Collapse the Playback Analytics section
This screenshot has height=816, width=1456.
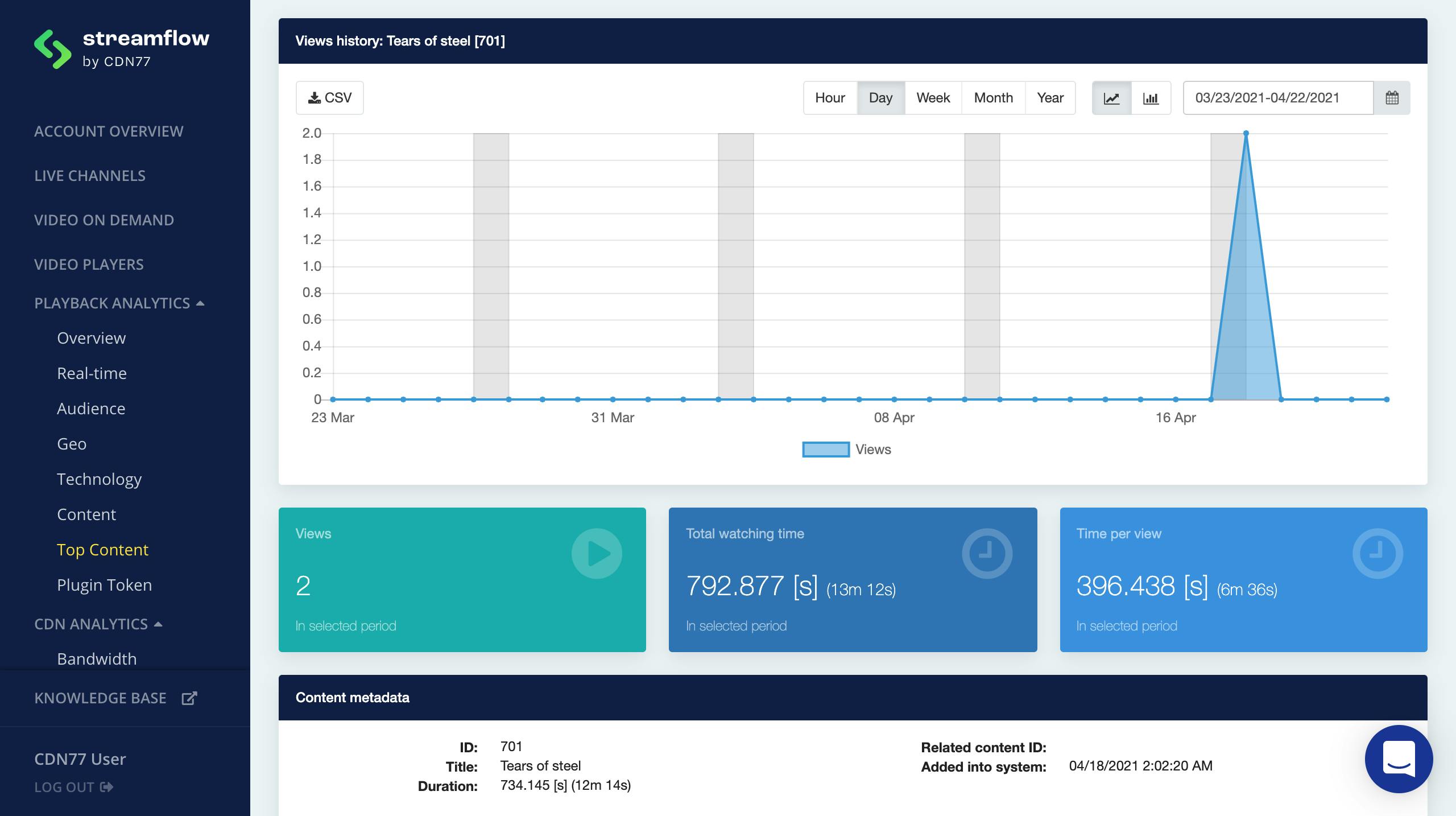[x=119, y=303]
